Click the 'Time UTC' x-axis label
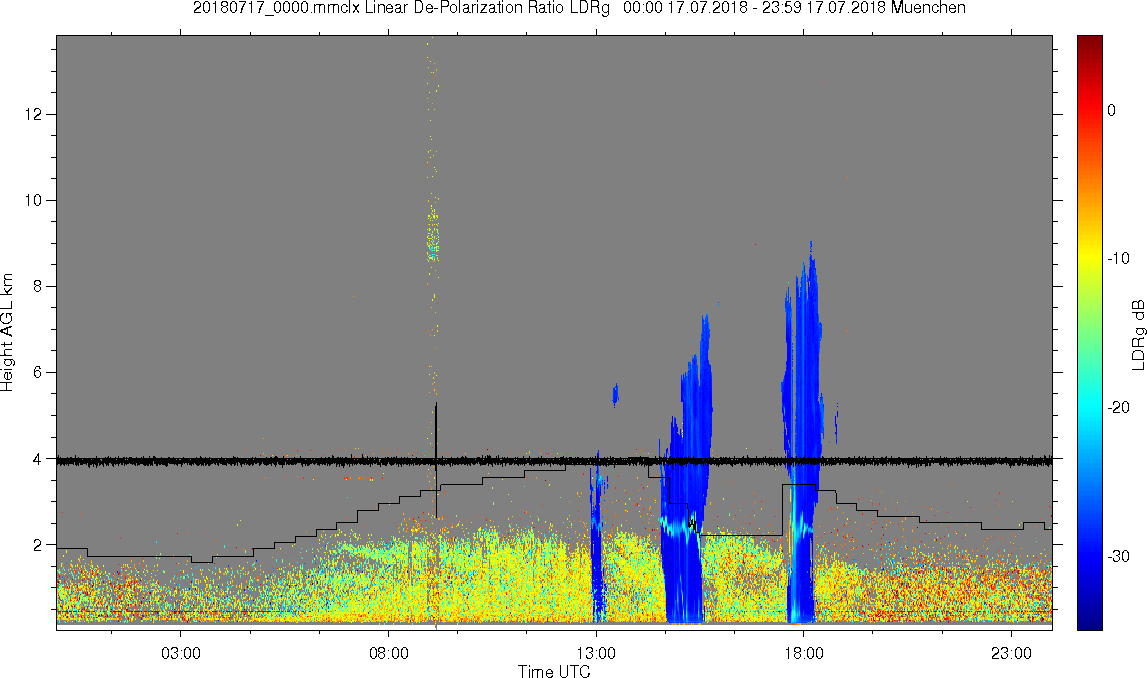The width and height of the screenshot is (1147, 678). (554, 671)
